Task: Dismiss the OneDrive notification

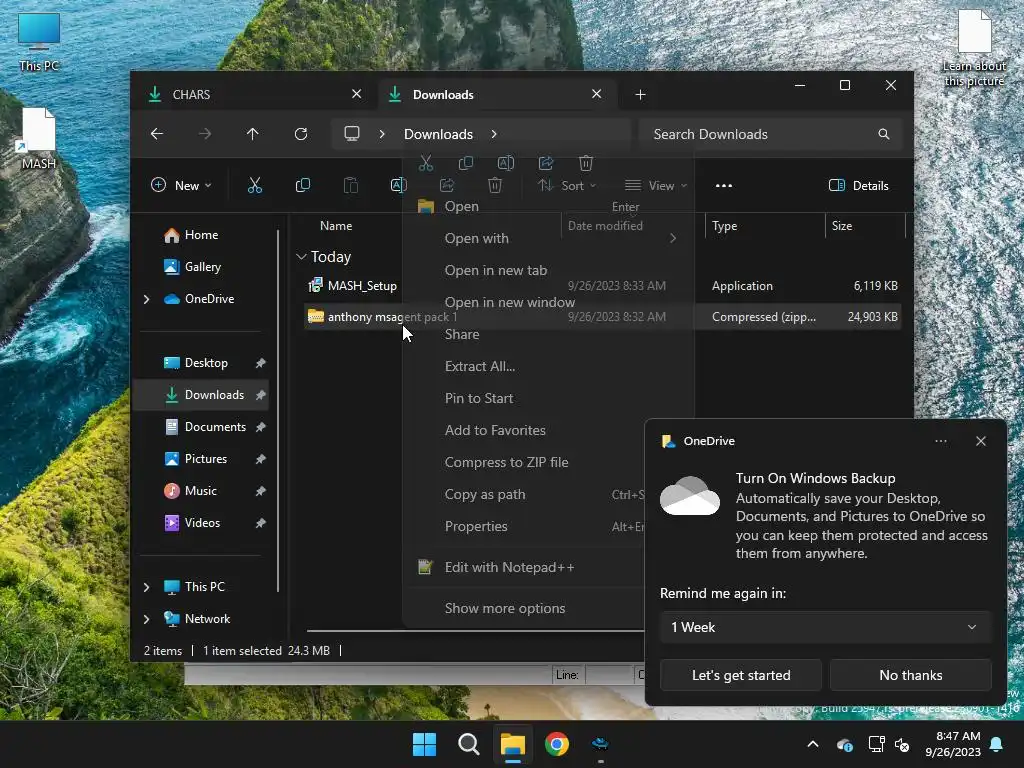Action: (x=980, y=441)
